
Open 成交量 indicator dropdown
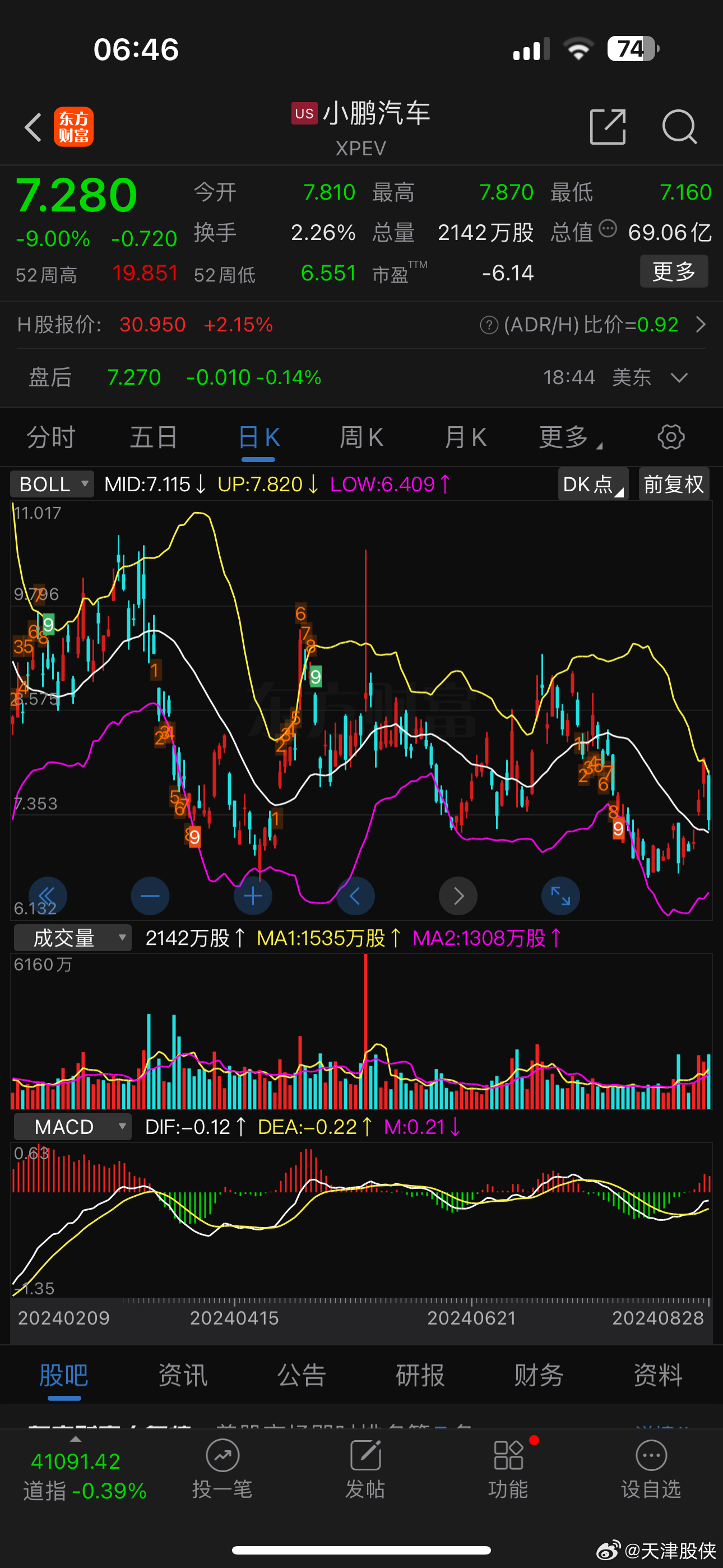tap(72, 938)
